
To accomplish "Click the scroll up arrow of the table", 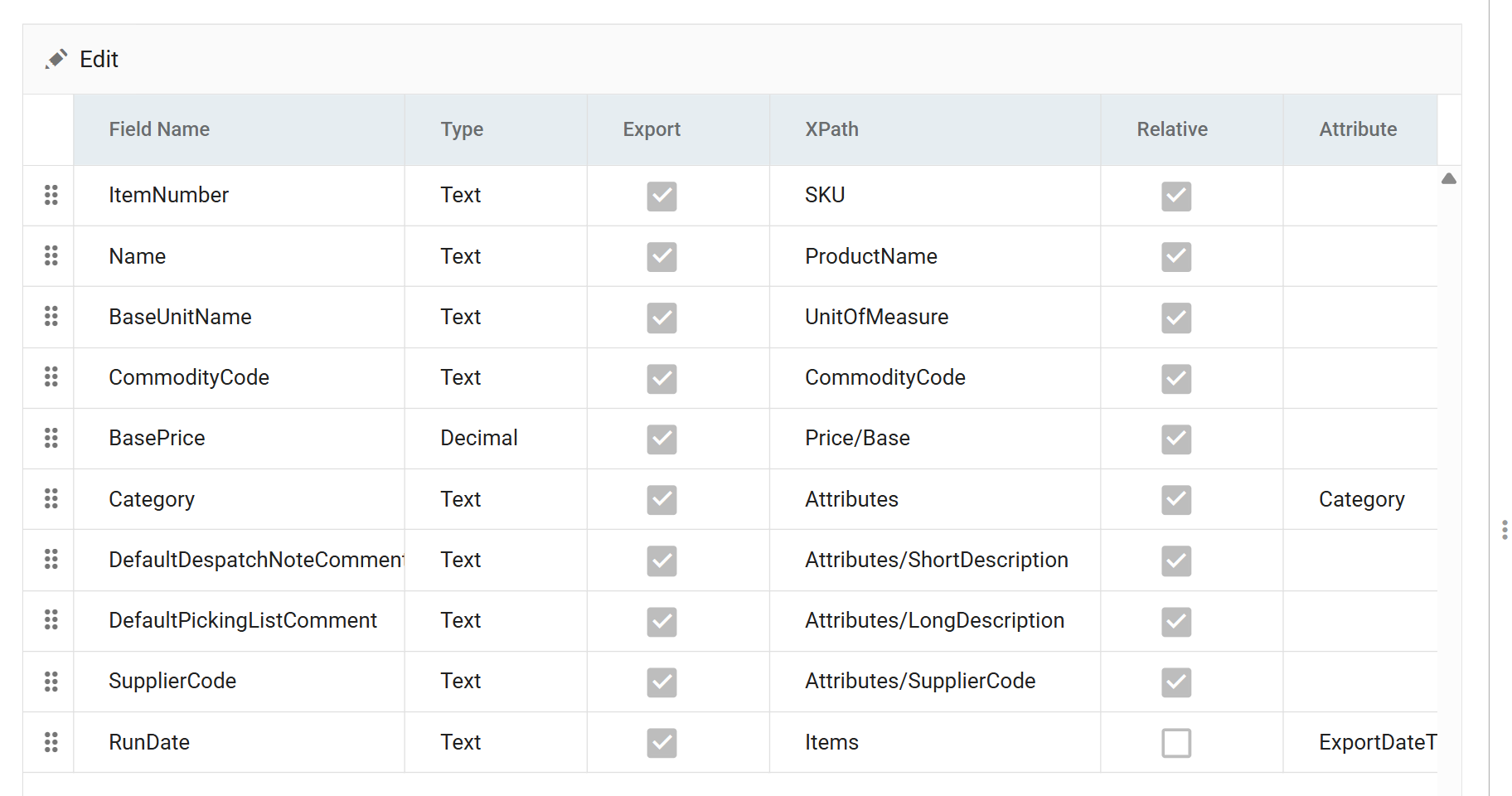I will [x=1448, y=178].
